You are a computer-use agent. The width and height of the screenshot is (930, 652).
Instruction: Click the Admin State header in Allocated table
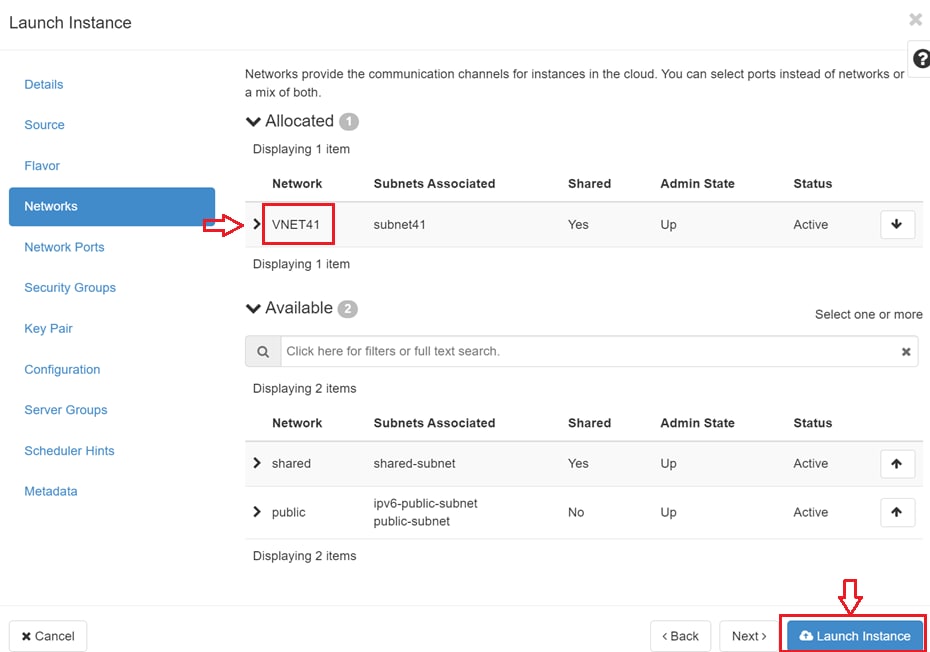[x=698, y=184]
